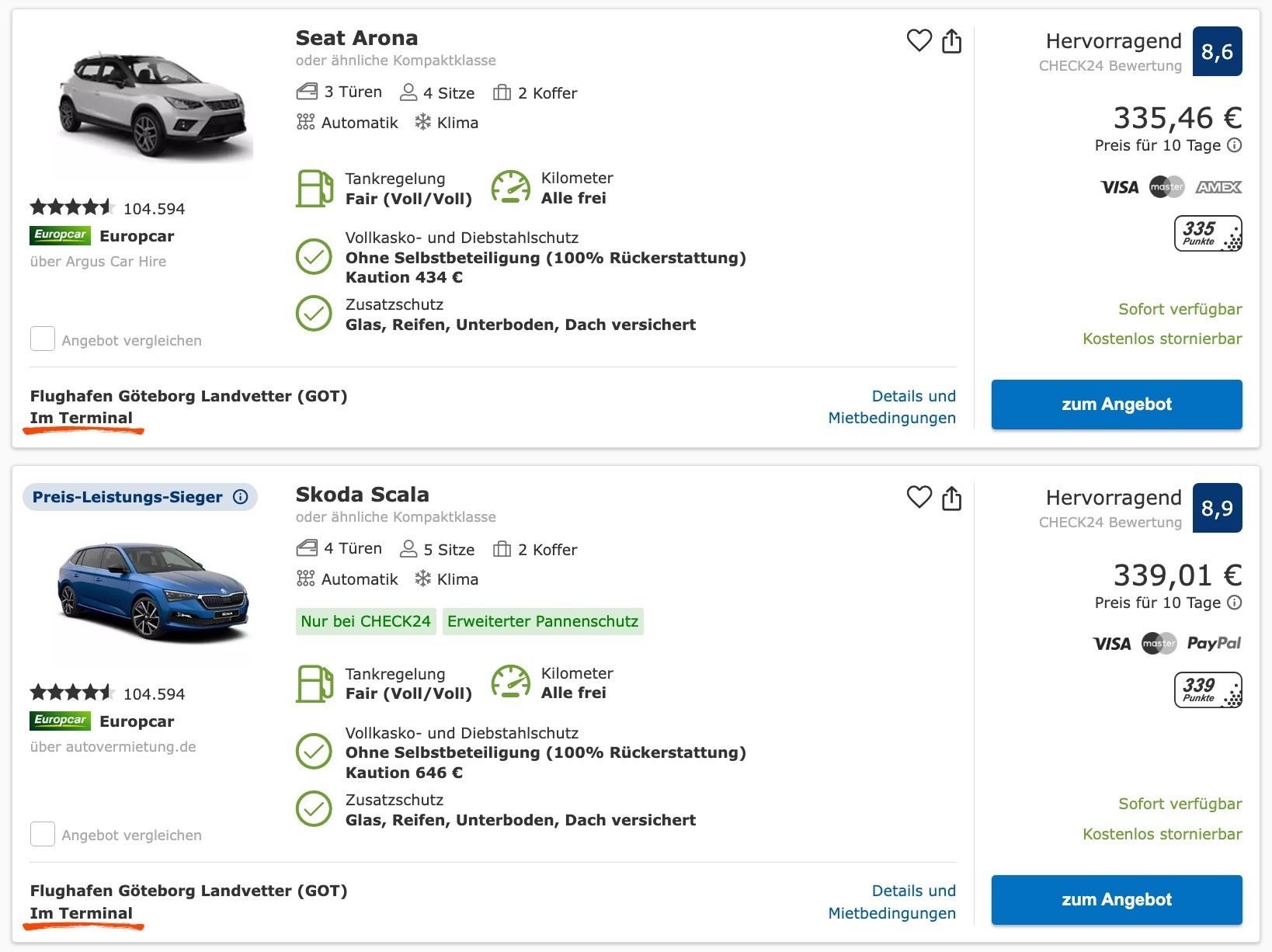Click the luggage icon beside Skoda's 2 Koffer

pos(502,549)
